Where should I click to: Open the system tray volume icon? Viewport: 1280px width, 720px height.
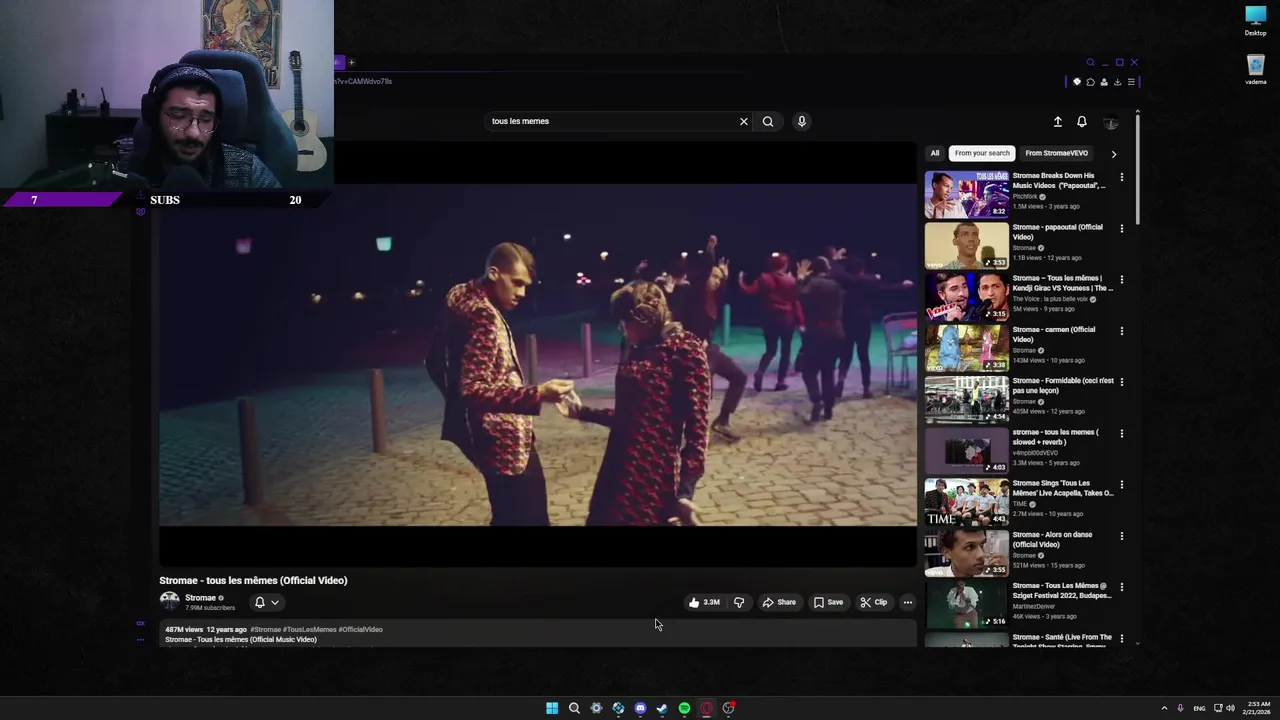click(1230, 708)
